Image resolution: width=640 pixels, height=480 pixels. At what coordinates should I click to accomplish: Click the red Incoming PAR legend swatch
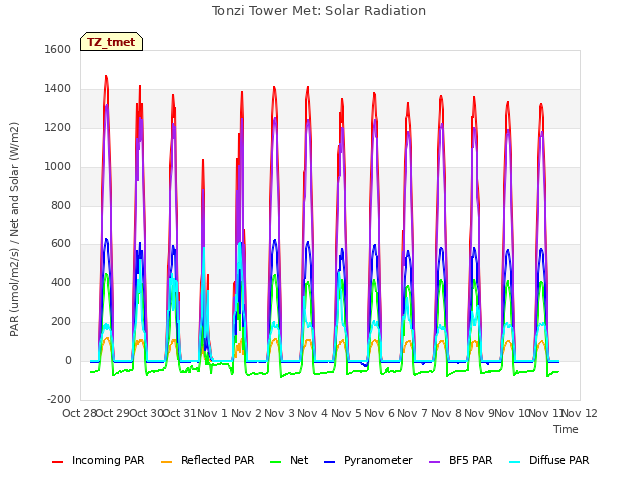[58, 462]
